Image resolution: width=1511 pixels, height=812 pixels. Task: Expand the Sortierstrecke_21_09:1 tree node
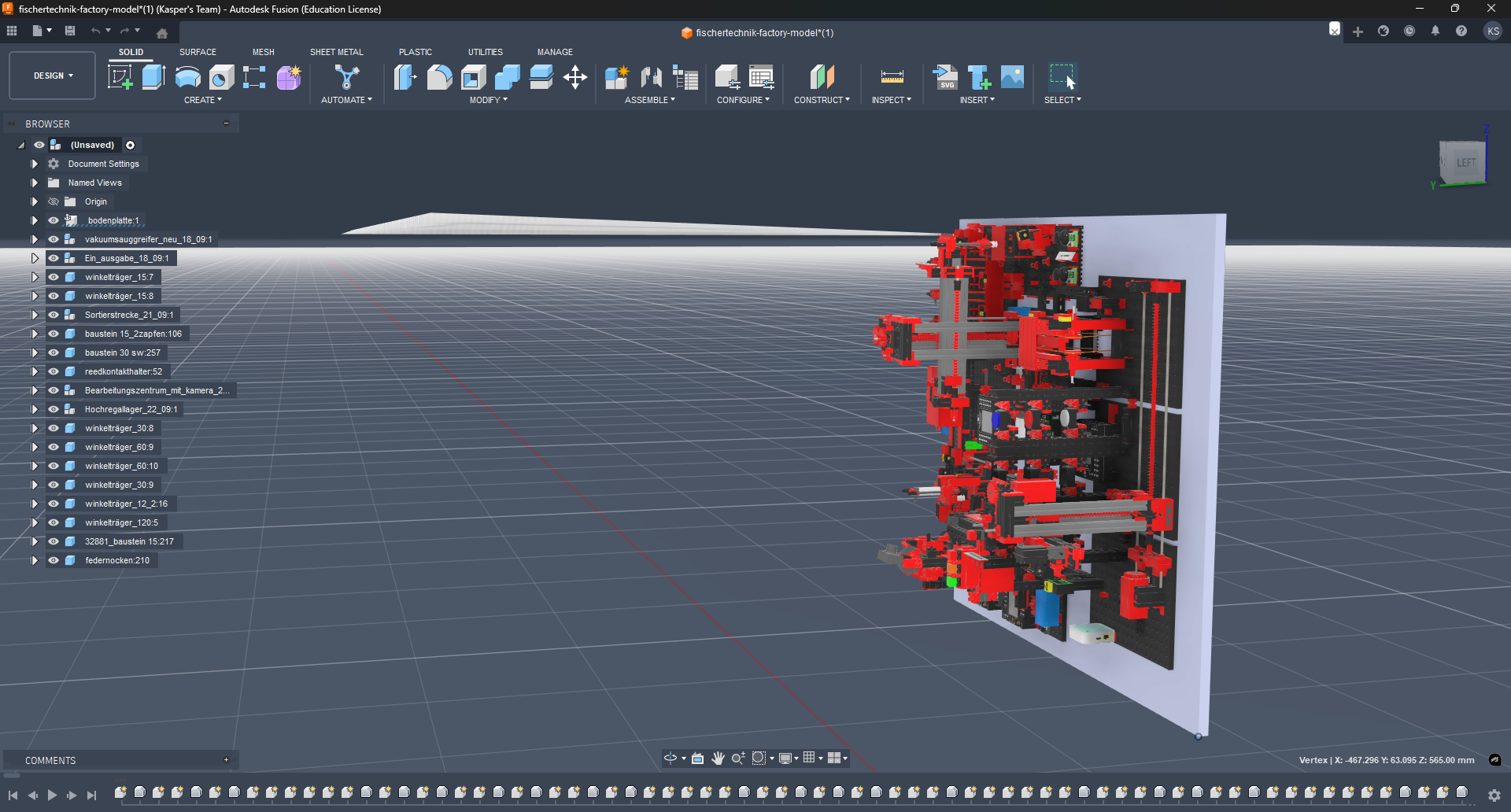[35, 315]
